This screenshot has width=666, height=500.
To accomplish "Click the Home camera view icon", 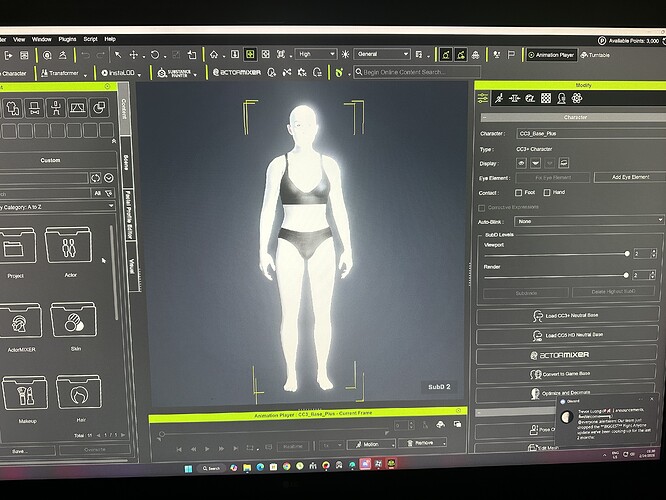I will [x=214, y=54].
